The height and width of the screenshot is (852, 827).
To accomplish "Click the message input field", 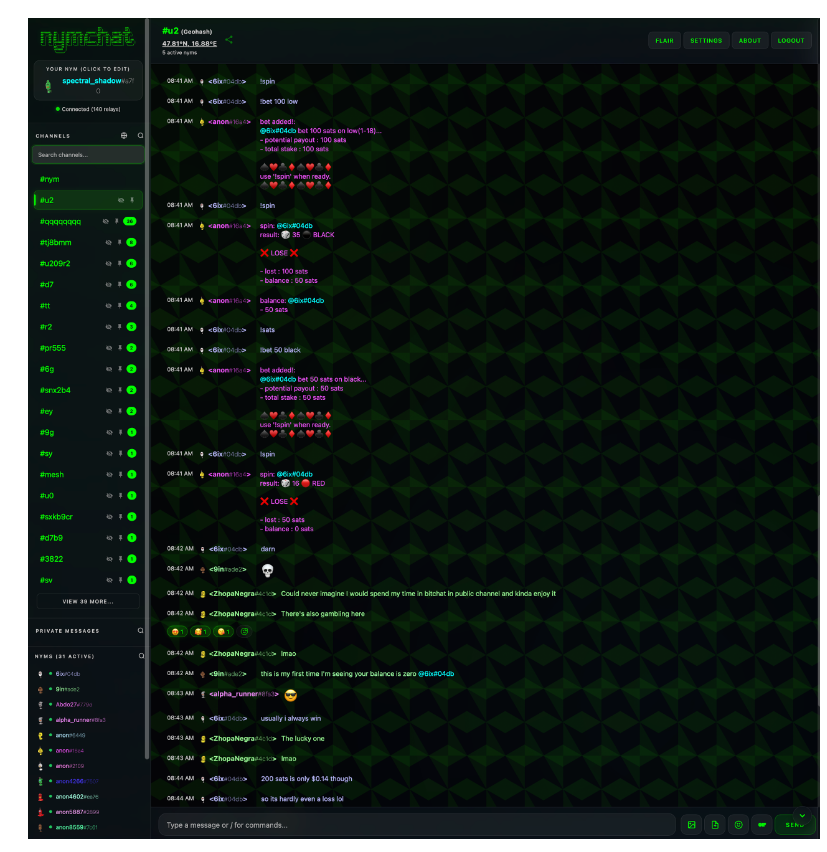I will click(400, 824).
